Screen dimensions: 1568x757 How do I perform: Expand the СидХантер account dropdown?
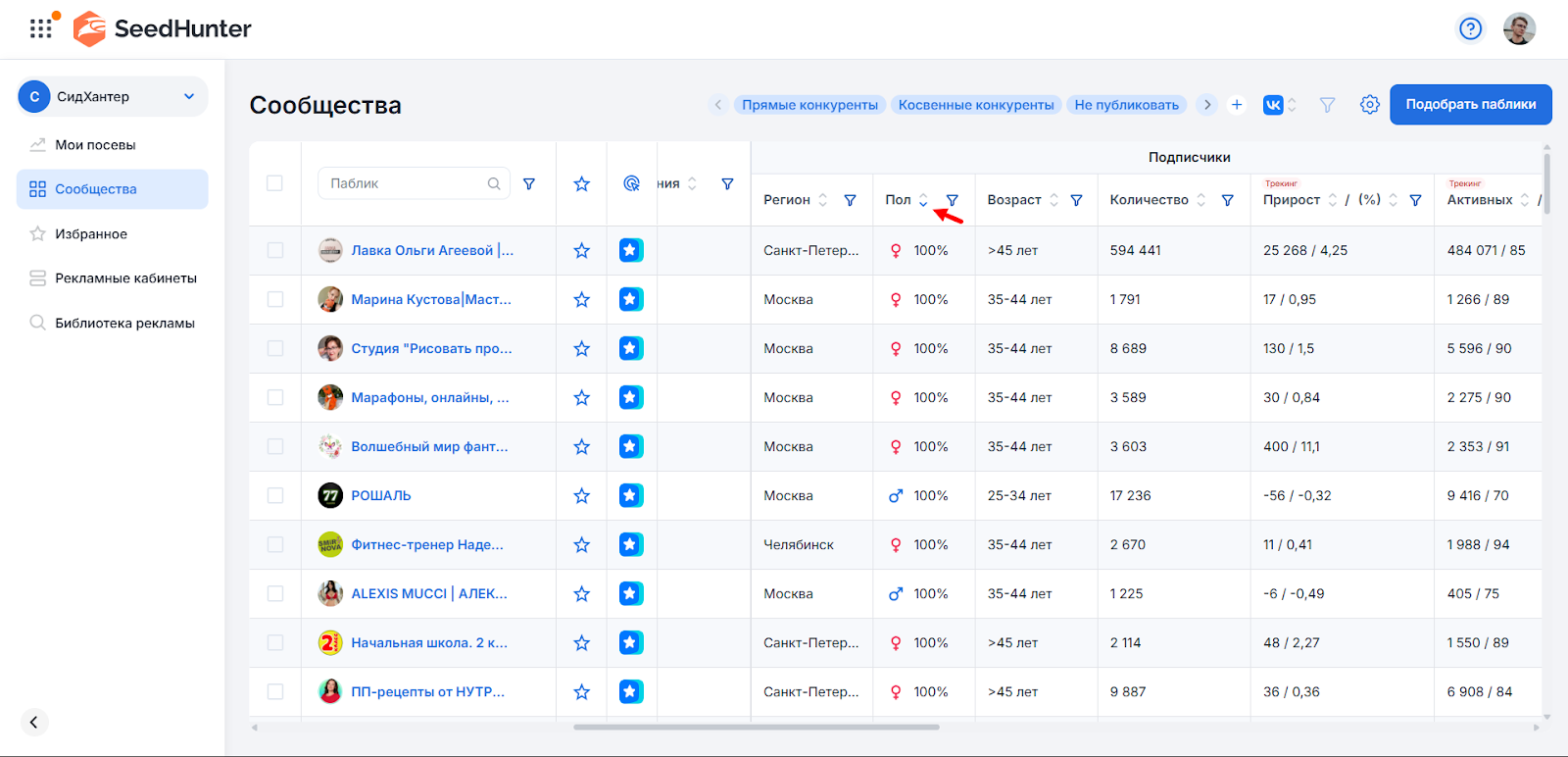[189, 96]
